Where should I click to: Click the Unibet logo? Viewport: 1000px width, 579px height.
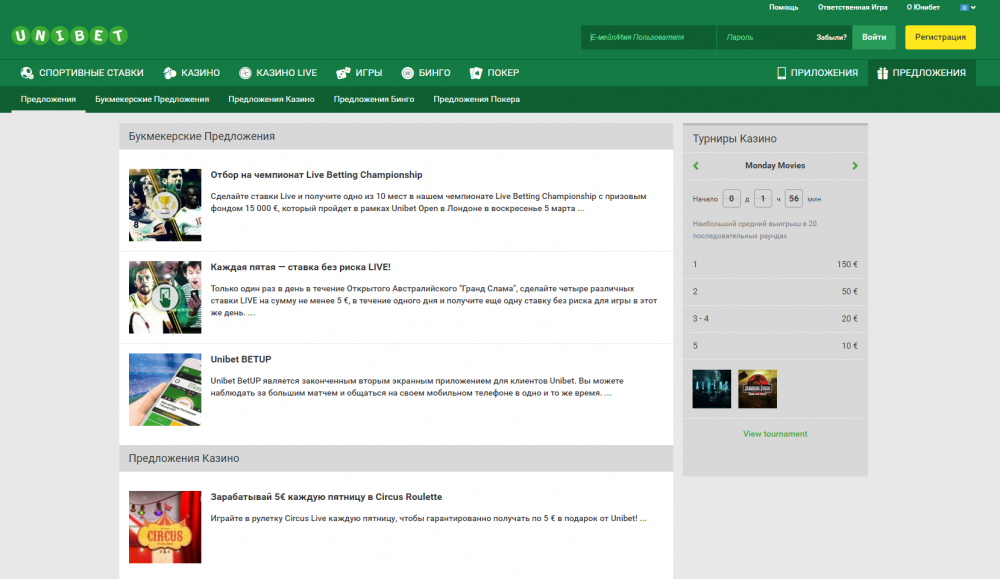[x=70, y=36]
